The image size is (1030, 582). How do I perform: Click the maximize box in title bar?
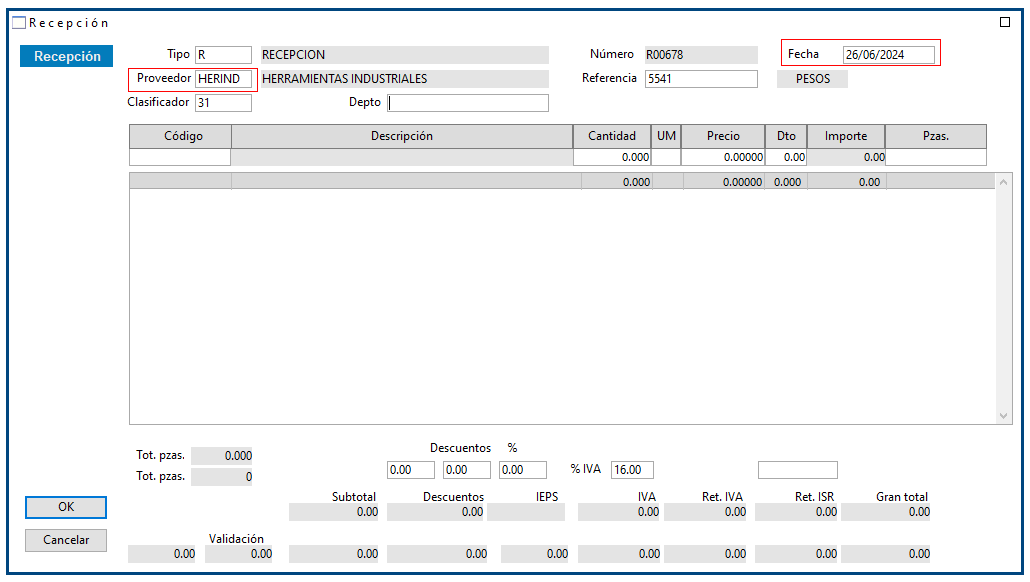click(1005, 22)
